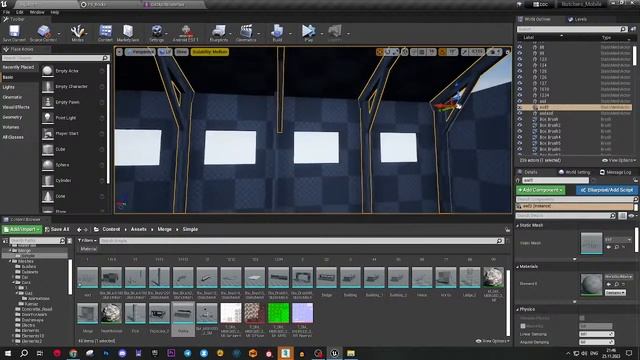Open the Window menu
Viewport: 640px width, 360px height.
point(37,12)
